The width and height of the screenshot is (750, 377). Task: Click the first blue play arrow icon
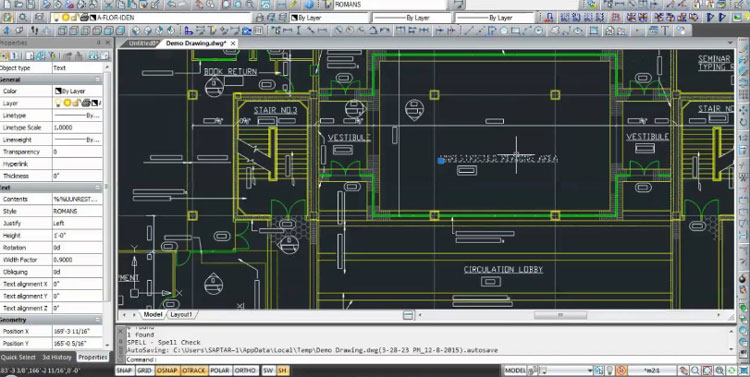pos(710,18)
